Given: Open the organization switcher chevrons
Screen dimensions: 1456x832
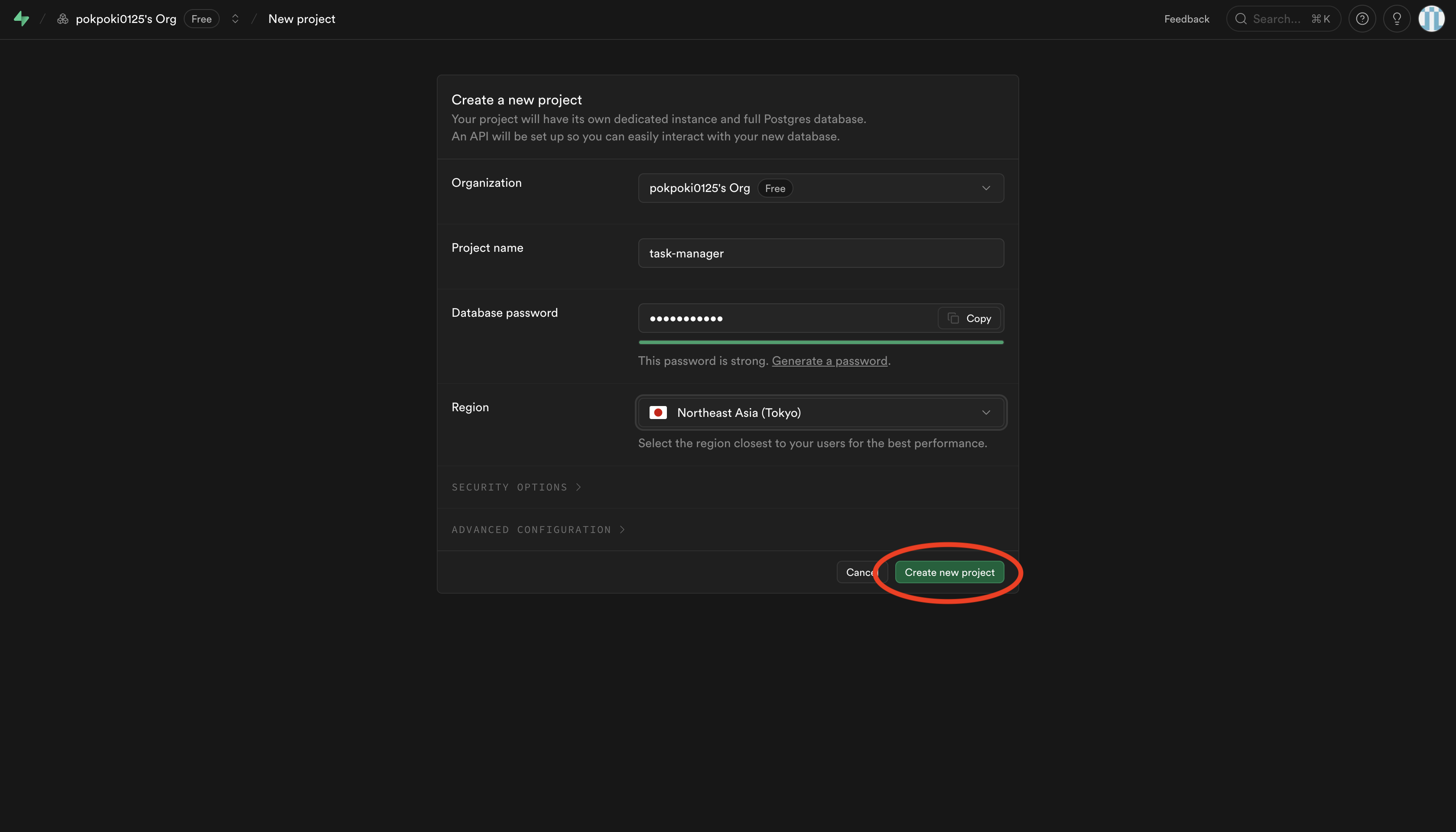Looking at the screenshot, I should (x=235, y=19).
